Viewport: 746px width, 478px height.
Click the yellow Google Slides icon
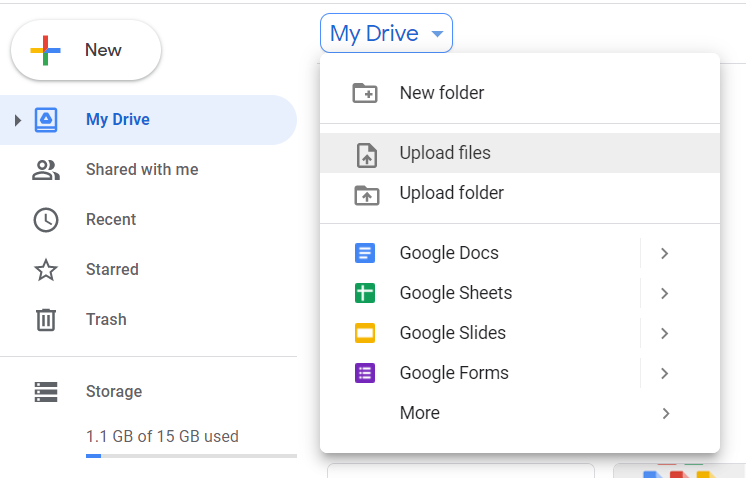coord(365,333)
